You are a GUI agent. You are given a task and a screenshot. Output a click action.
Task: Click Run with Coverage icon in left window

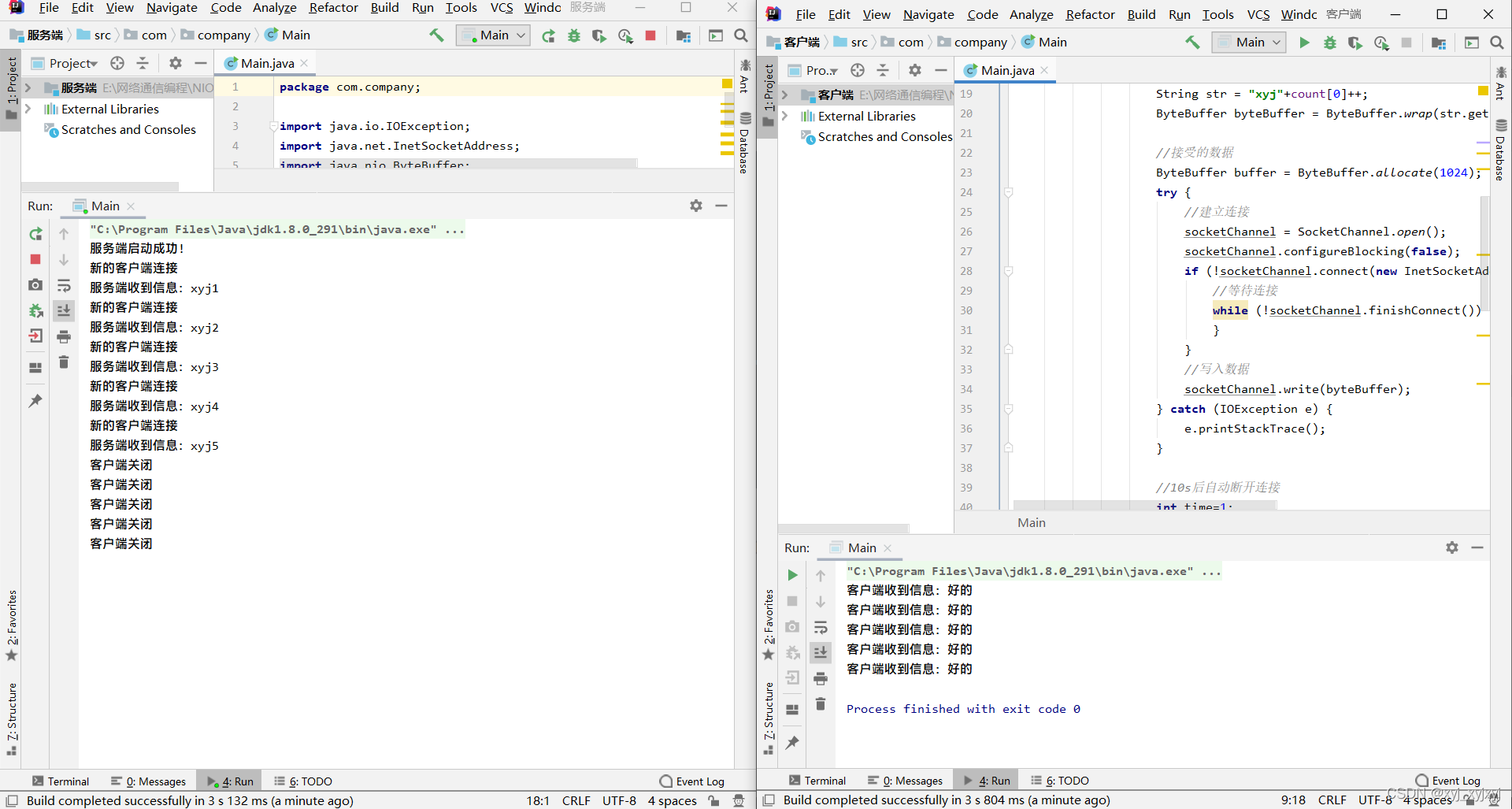[599, 35]
